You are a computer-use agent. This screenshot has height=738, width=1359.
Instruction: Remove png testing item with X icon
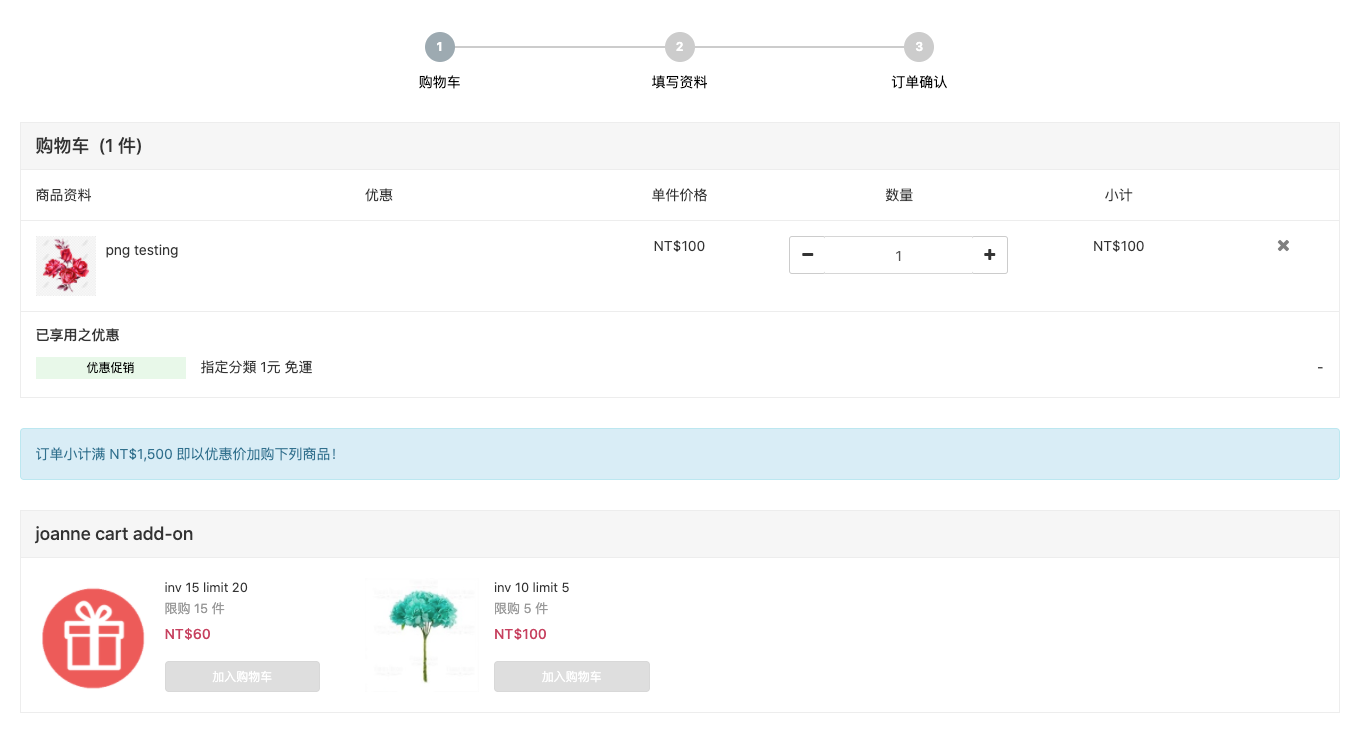point(1283,246)
